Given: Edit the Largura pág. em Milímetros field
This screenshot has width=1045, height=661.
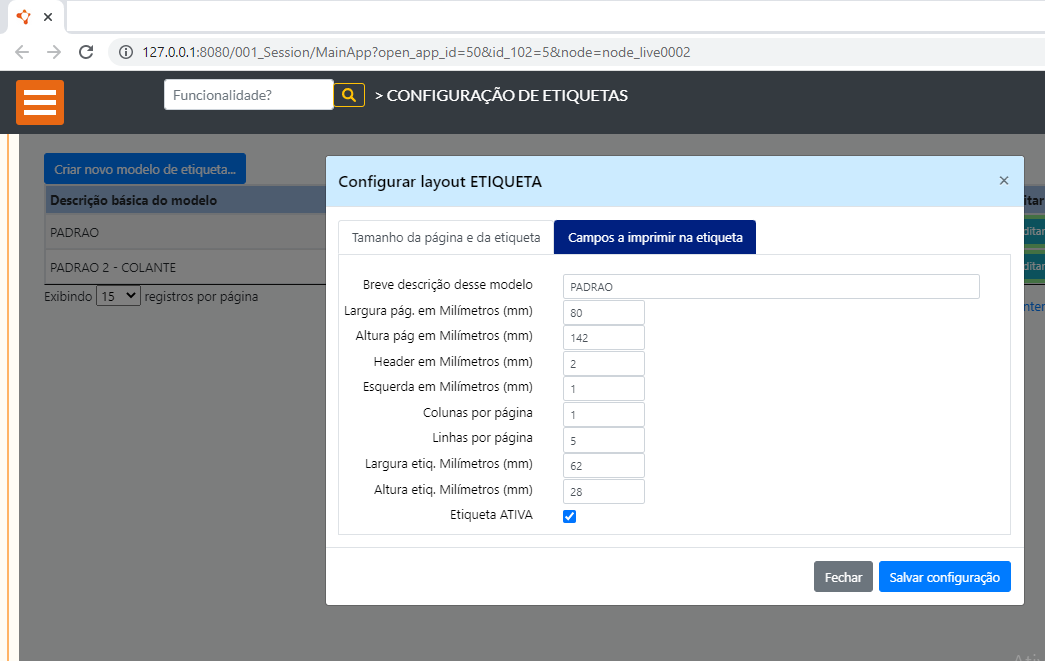Looking at the screenshot, I should point(604,313).
